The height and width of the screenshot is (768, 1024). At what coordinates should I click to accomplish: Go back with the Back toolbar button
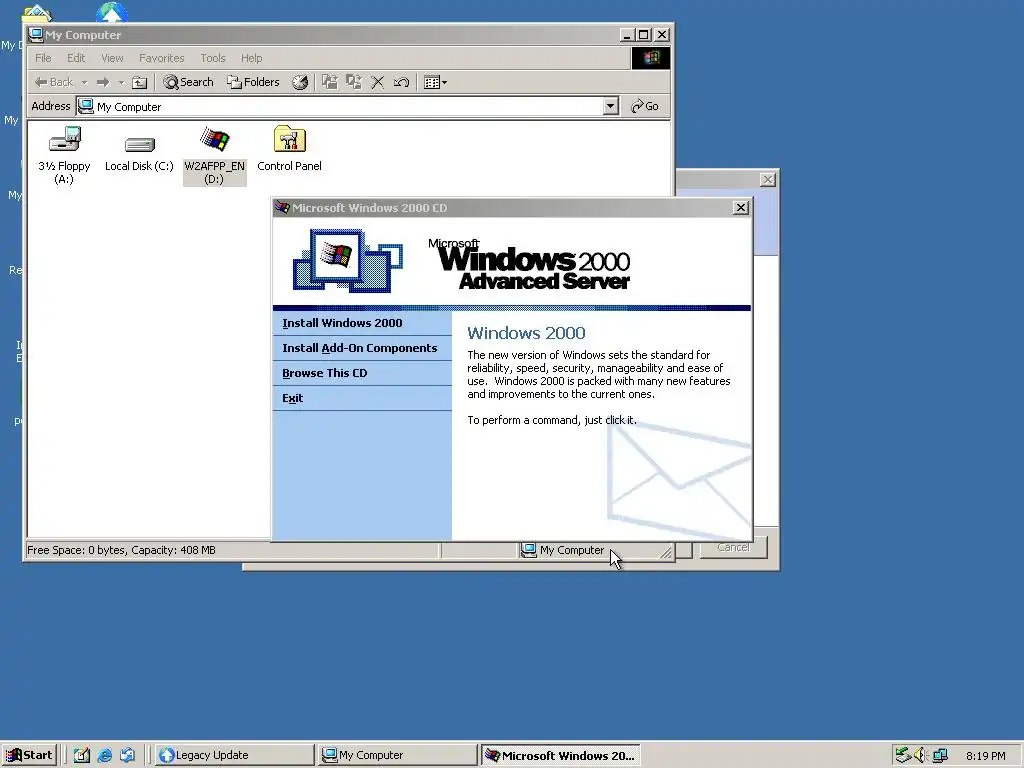click(54, 82)
